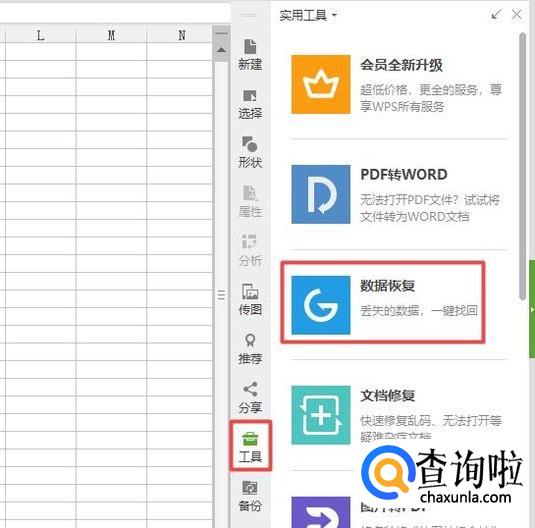
Task: Close the 实用工具 pane
Action: point(517,14)
